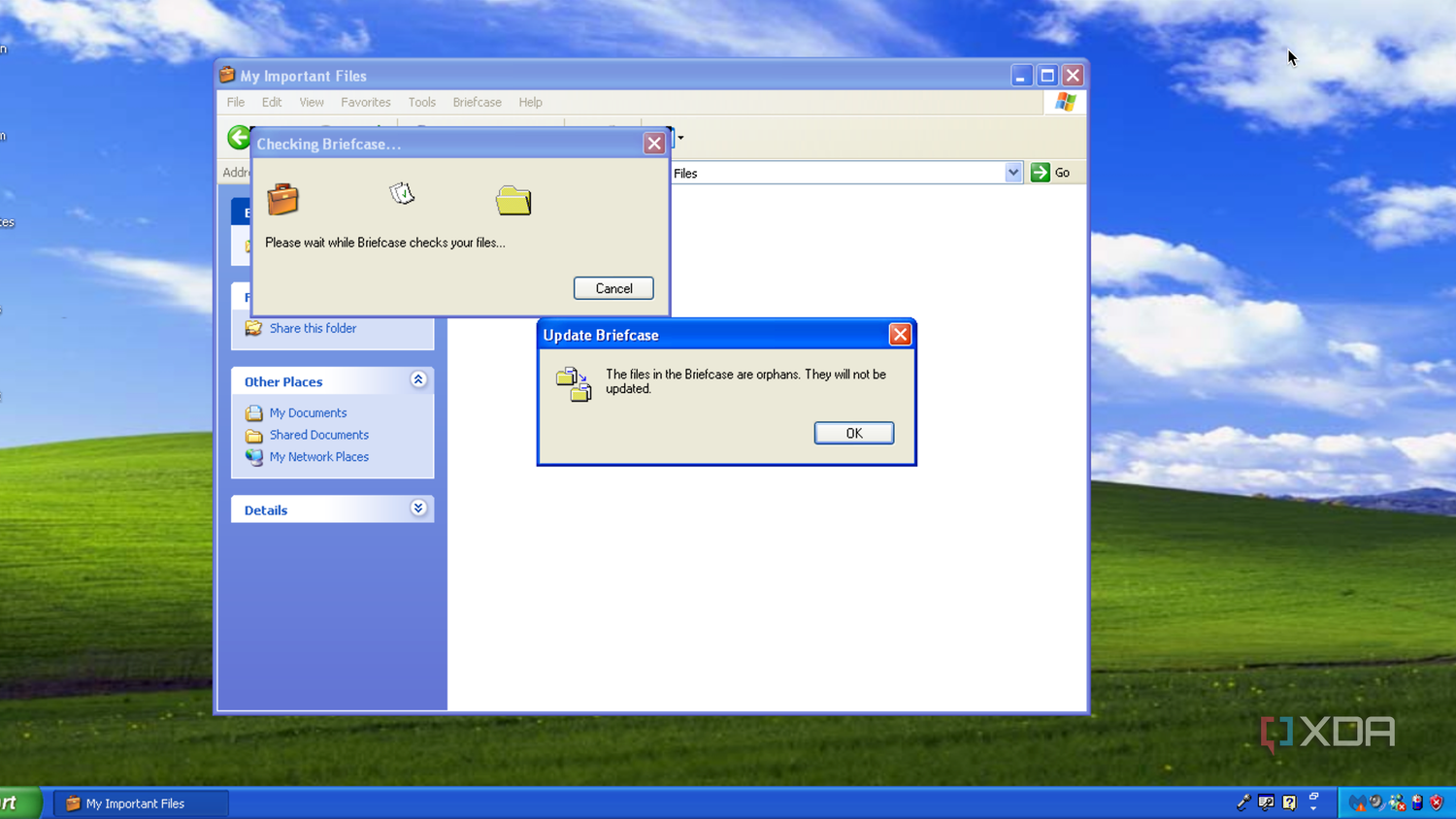Select the yellow folder icon in the dialog
This screenshot has height=819, width=1456.
tap(513, 201)
